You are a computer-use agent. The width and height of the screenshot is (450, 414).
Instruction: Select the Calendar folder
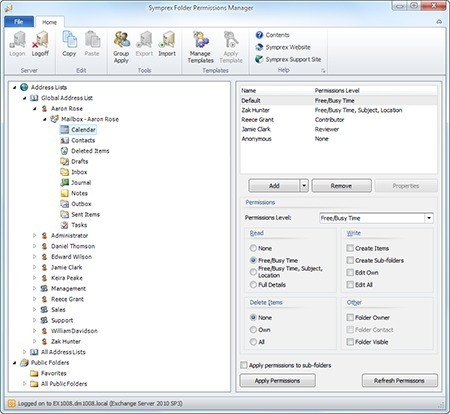[x=79, y=130]
